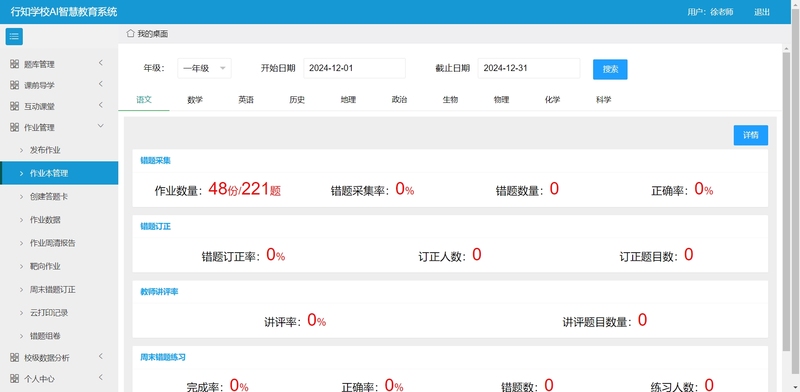Click the grid icon next to 个人中心
Viewport: 800px width, 392px height.
pos(14,379)
